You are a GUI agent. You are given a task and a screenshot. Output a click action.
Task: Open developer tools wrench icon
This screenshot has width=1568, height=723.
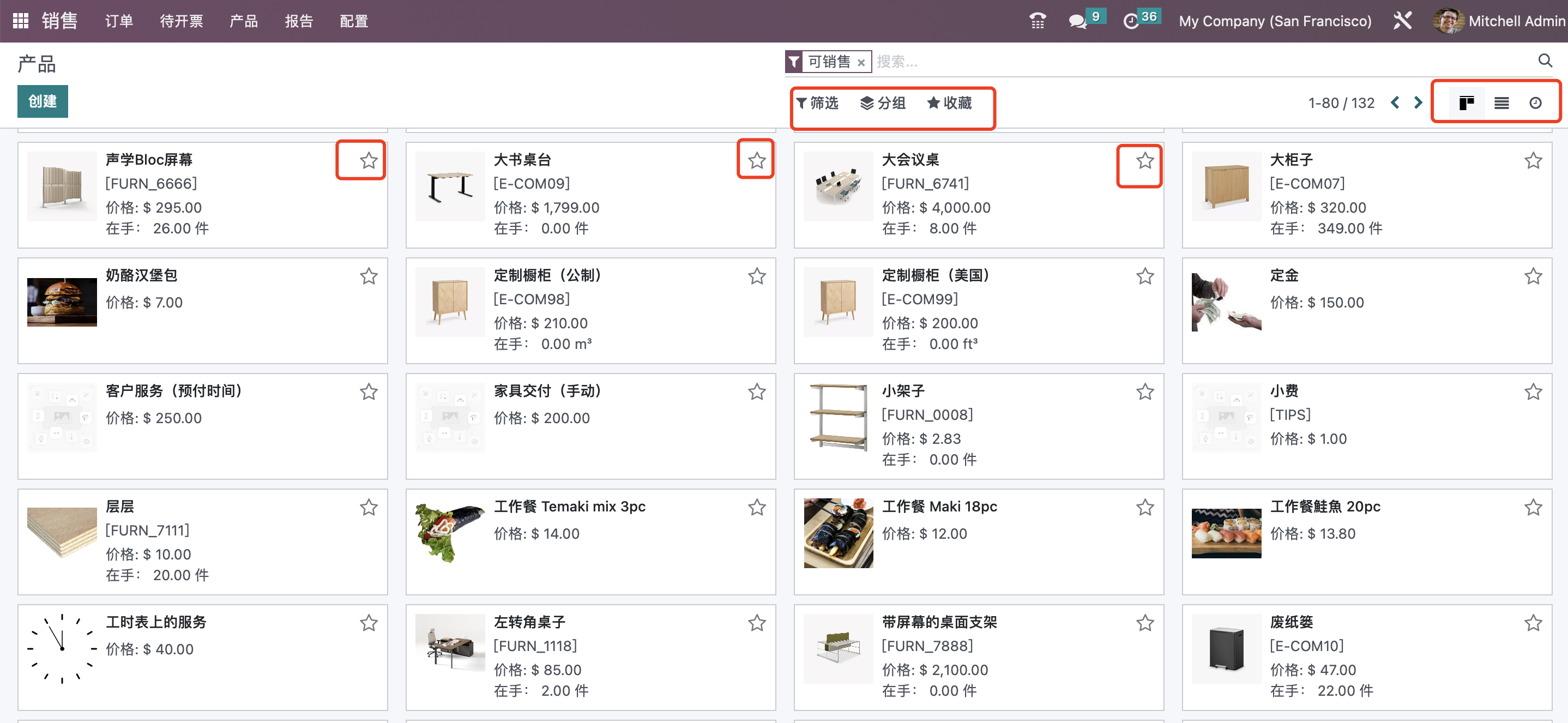(x=1403, y=20)
